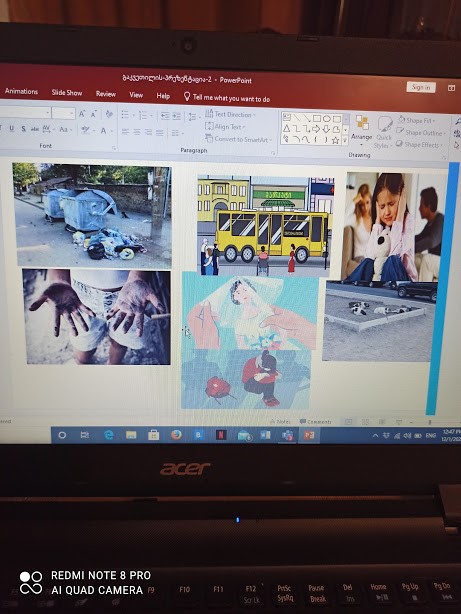Increase font size with the larger A icon
Viewport: 461px width, 614px height.
[x=82, y=114]
